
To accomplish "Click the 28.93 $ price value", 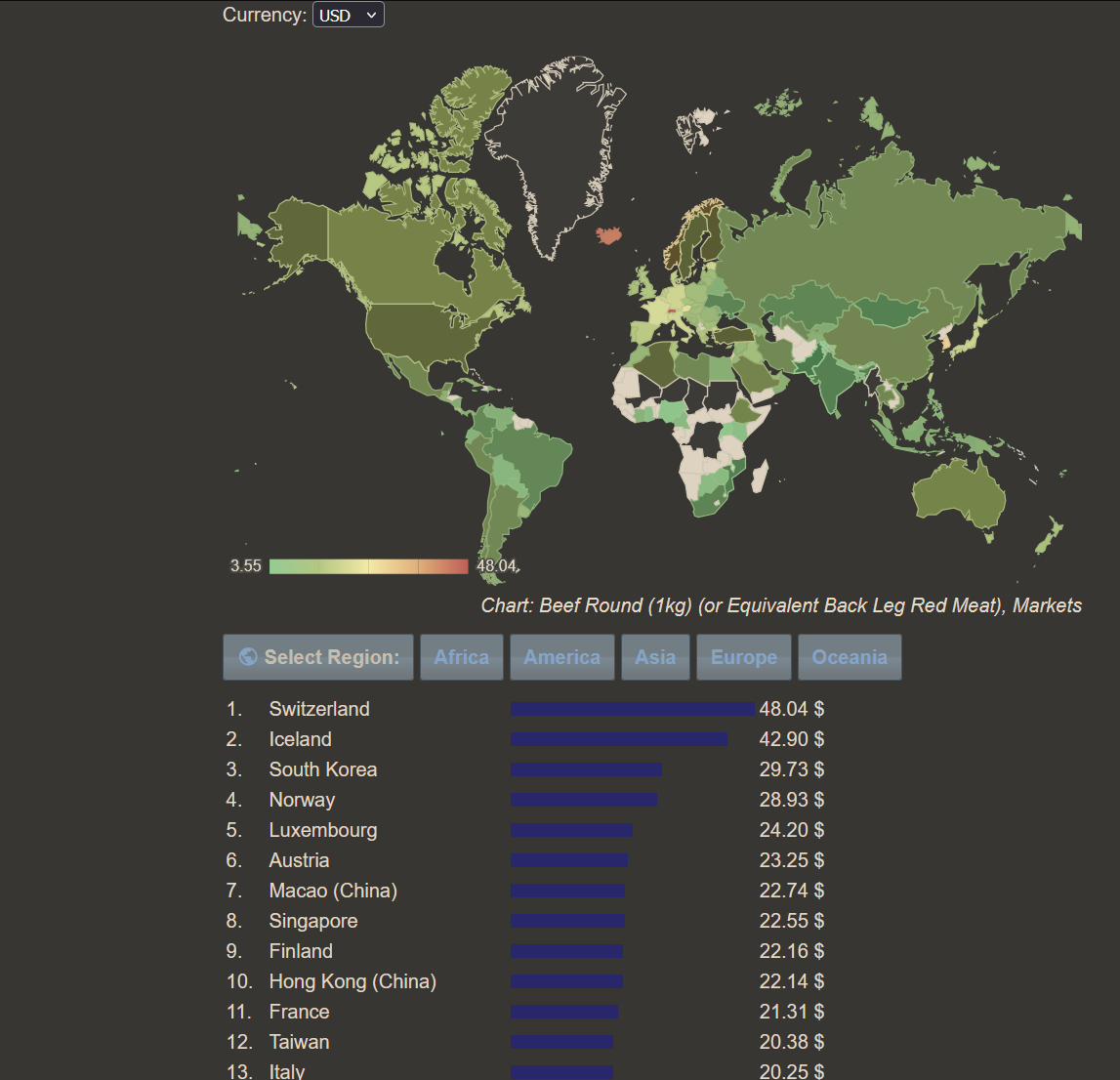I will click(792, 800).
